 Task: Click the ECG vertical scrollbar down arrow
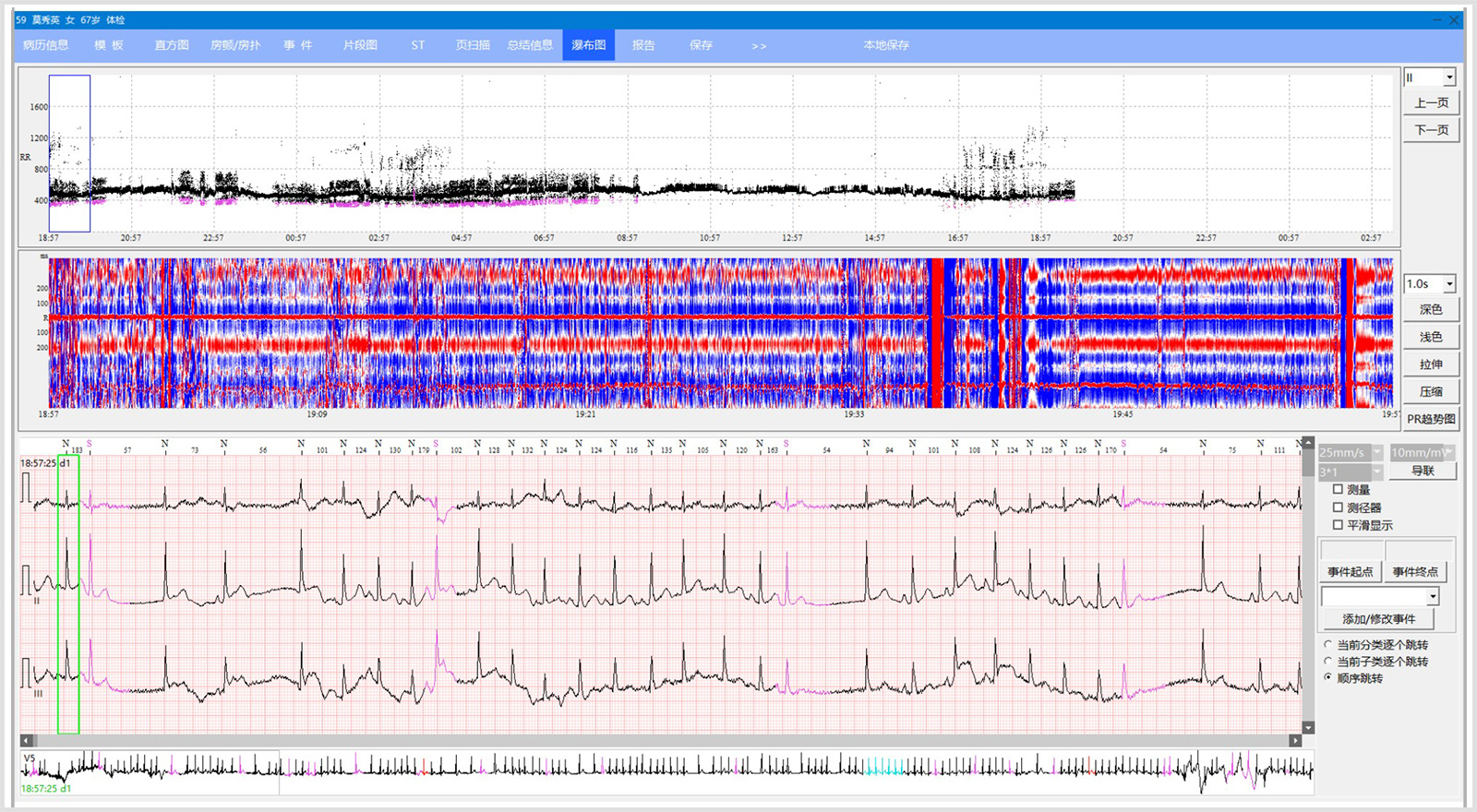tap(1308, 728)
